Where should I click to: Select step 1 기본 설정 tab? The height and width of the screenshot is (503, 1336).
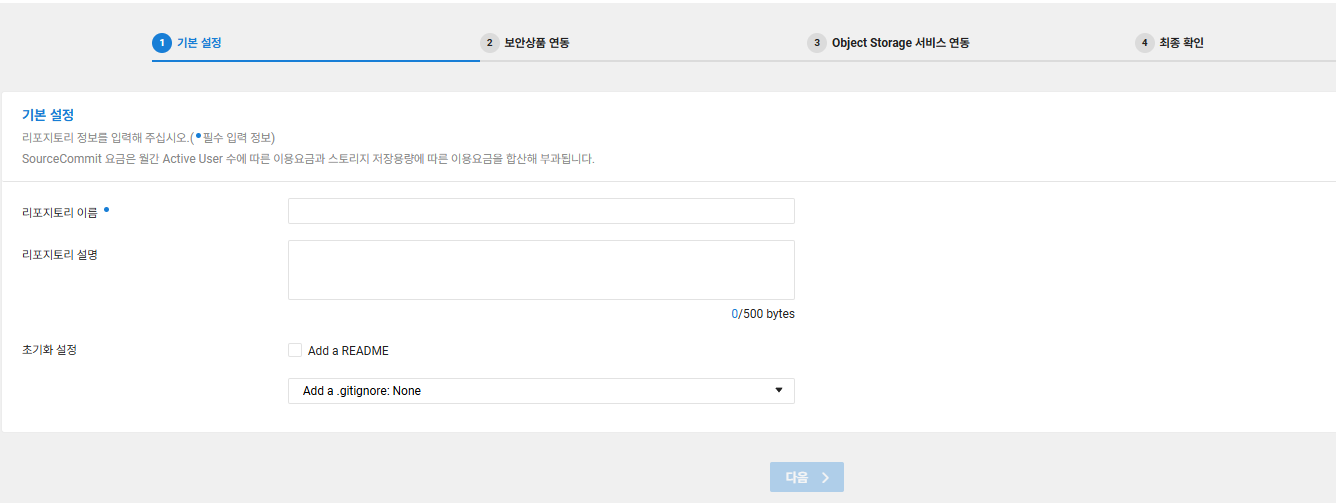[x=187, y=43]
